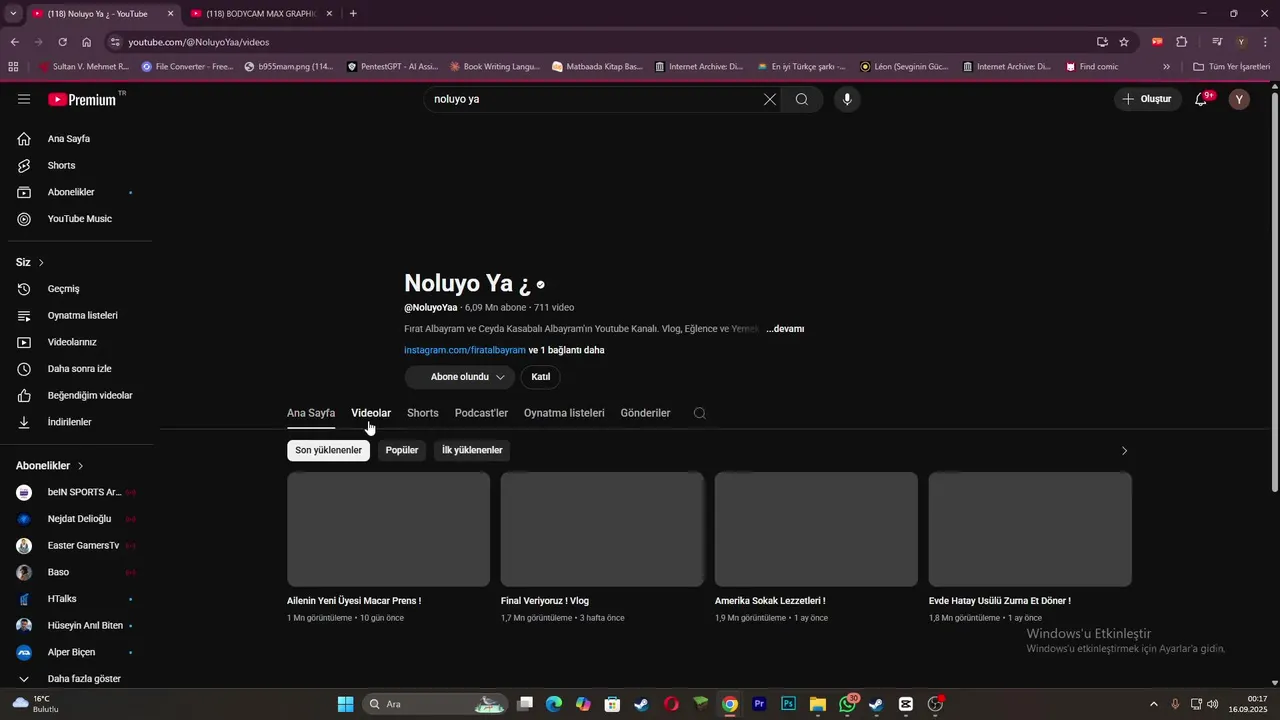
Task: Reload the page in Chrome
Action: tap(62, 42)
